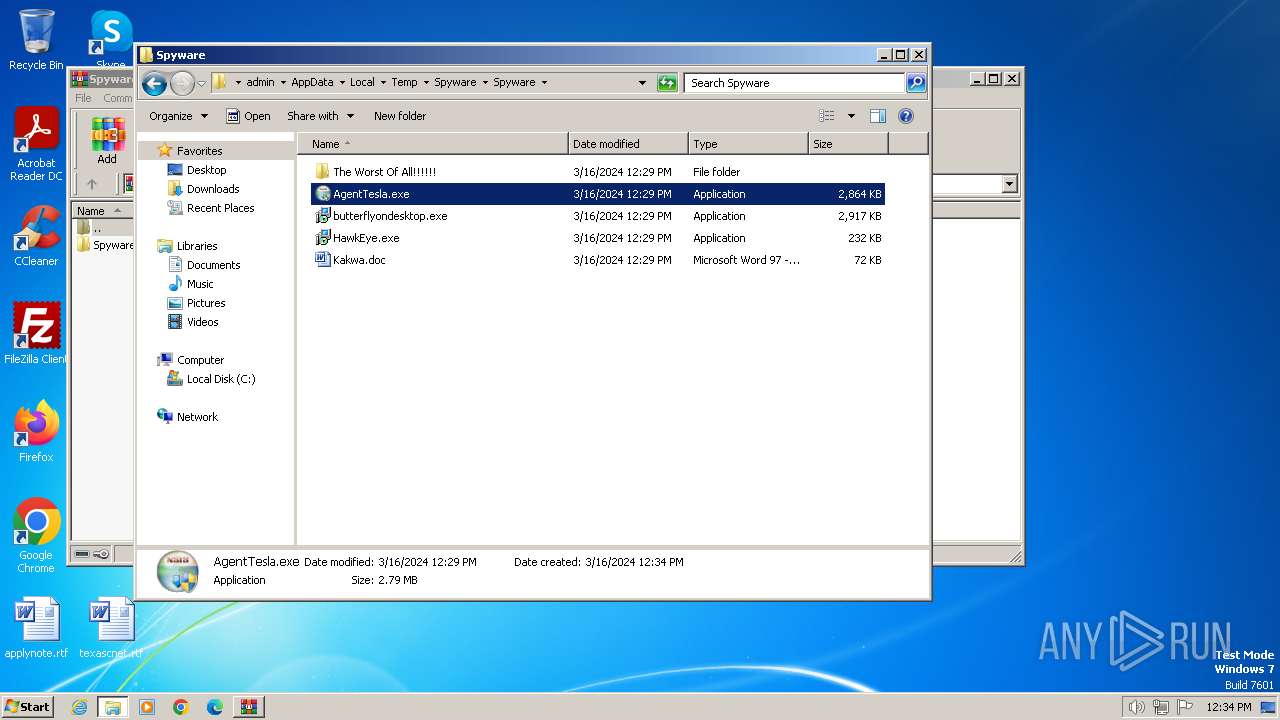Screen dimensions: 1280x720
Task: Click Chrome icon in taskbar
Action: point(181,707)
